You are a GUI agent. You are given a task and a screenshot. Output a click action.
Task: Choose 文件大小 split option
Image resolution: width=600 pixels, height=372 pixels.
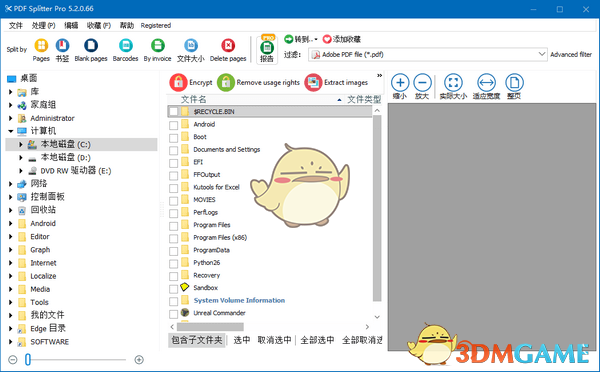pos(191,46)
